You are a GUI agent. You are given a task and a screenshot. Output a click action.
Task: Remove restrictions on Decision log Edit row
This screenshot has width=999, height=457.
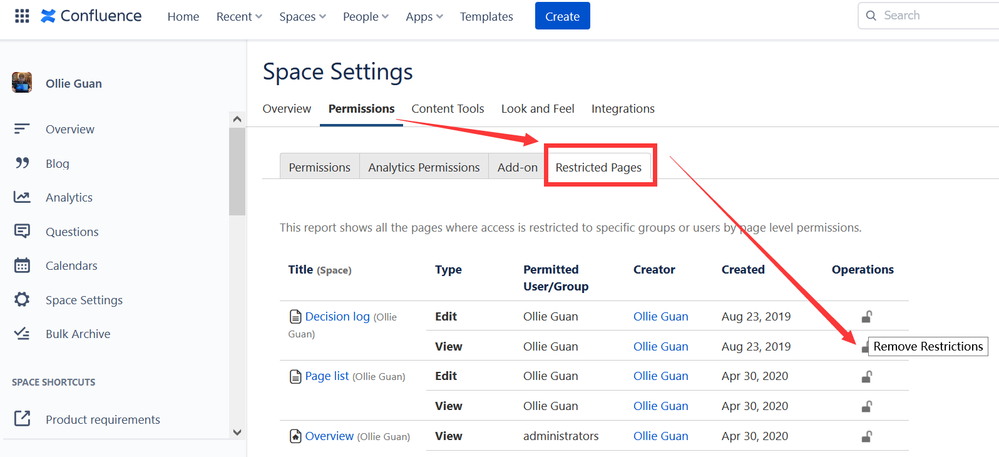(866, 316)
